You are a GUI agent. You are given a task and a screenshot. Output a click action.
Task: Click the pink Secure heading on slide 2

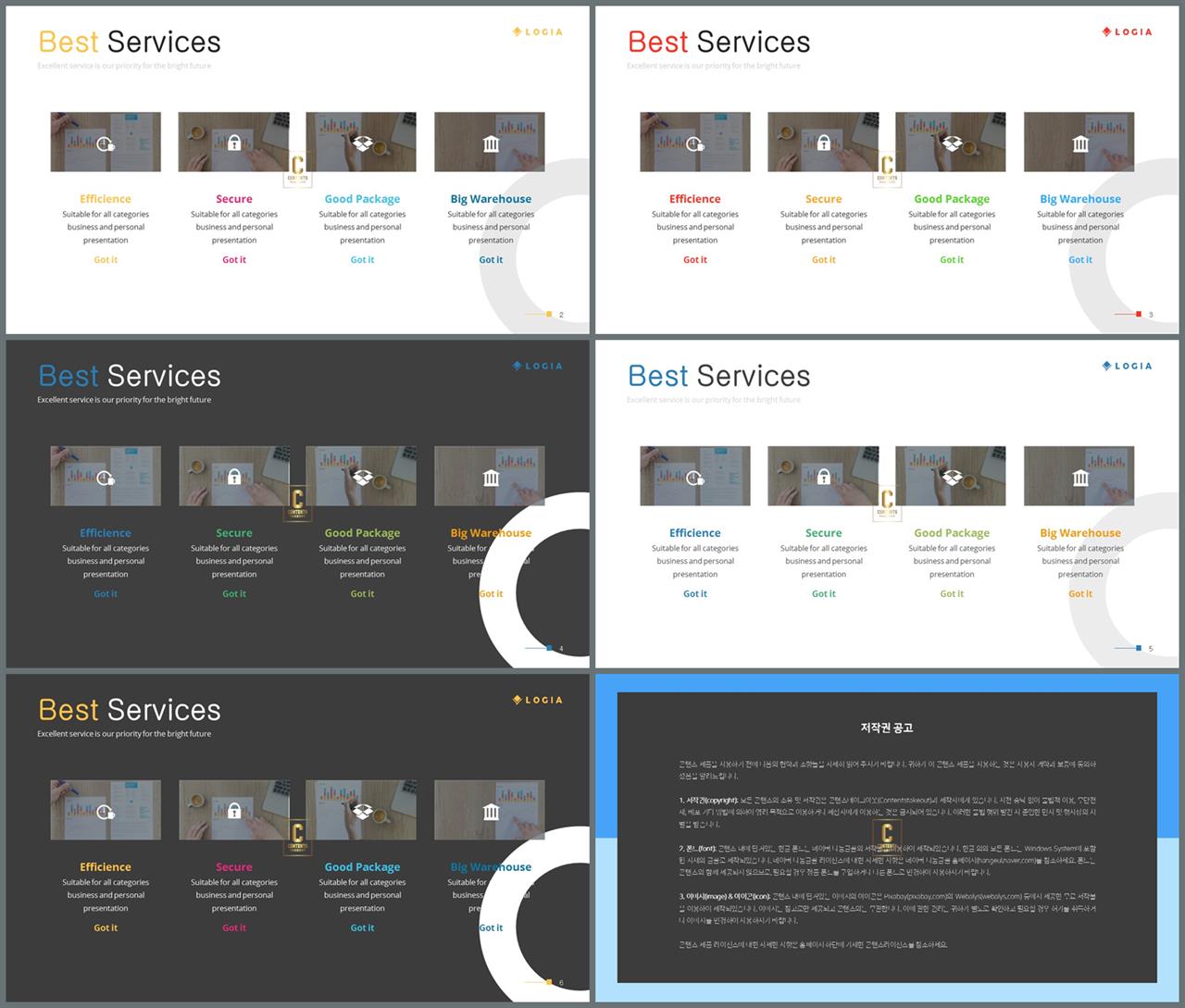[x=234, y=199]
